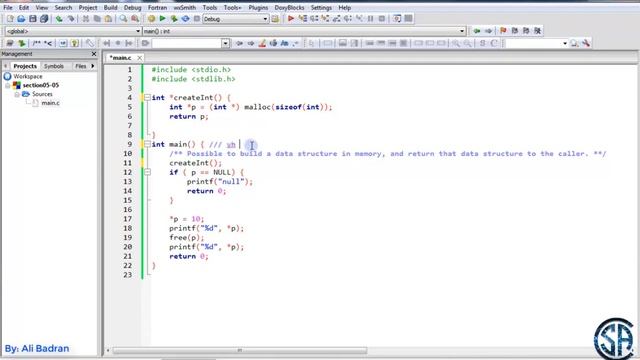Click the Paste icon

108,19
